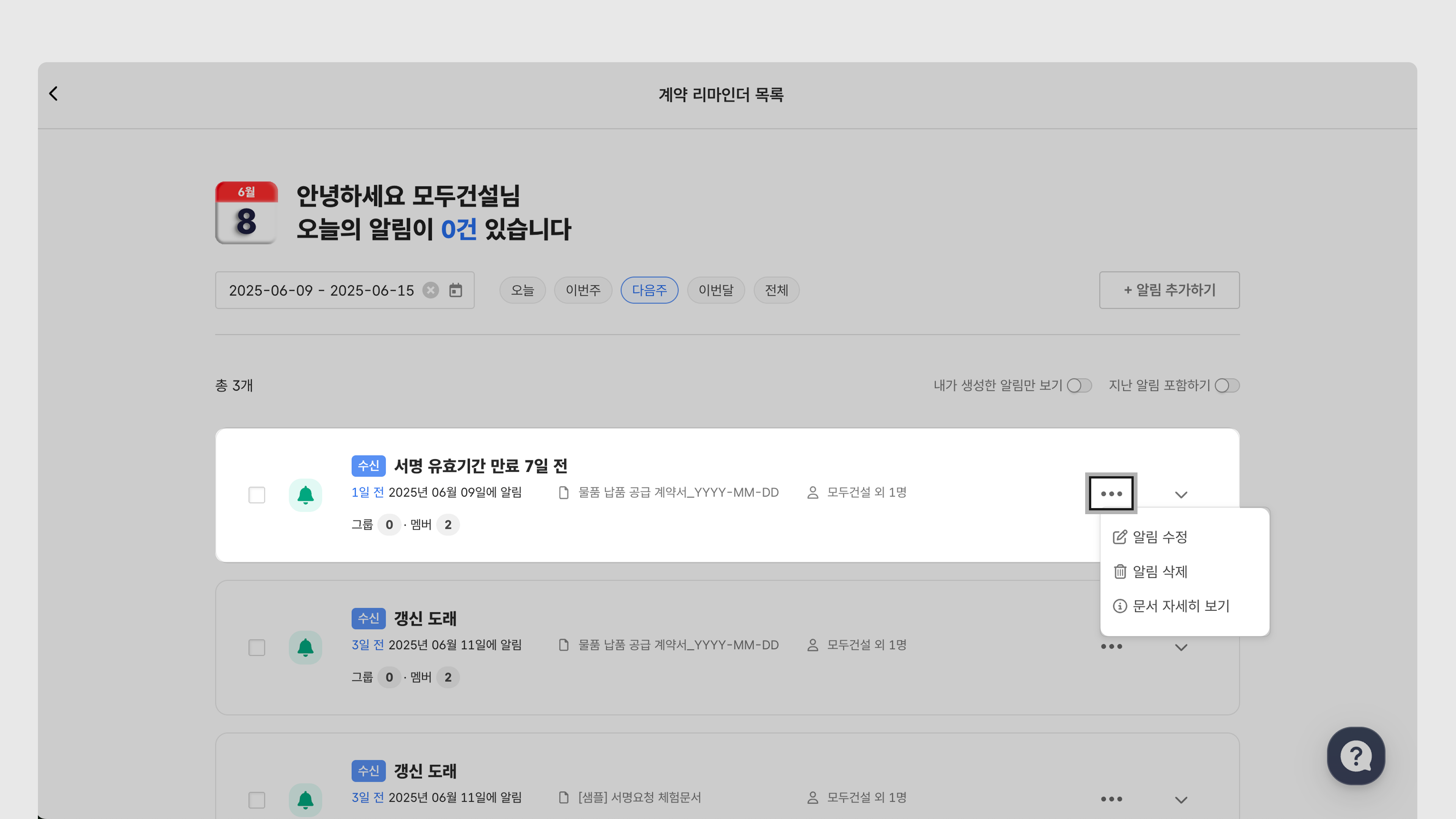
Task: Click the 수신 tag on 서명 유효기간 reminder
Action: 369,466
